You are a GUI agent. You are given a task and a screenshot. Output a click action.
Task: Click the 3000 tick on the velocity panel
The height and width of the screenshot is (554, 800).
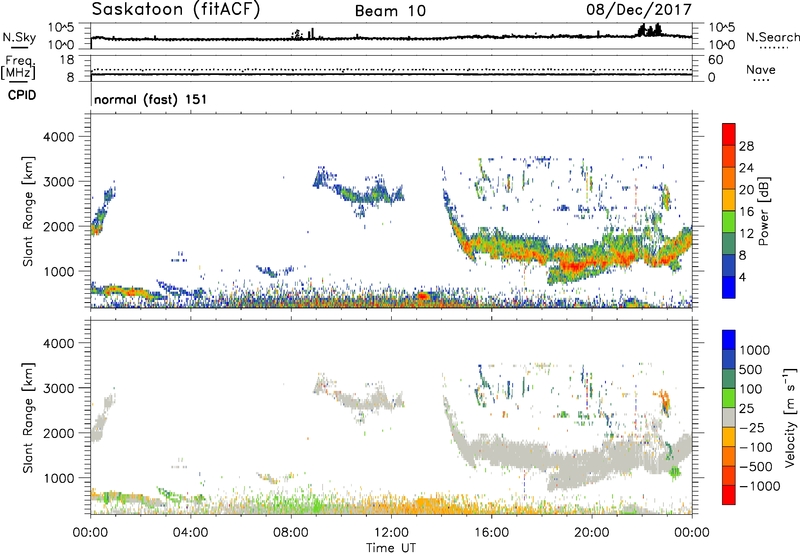(x=58, y=388)
